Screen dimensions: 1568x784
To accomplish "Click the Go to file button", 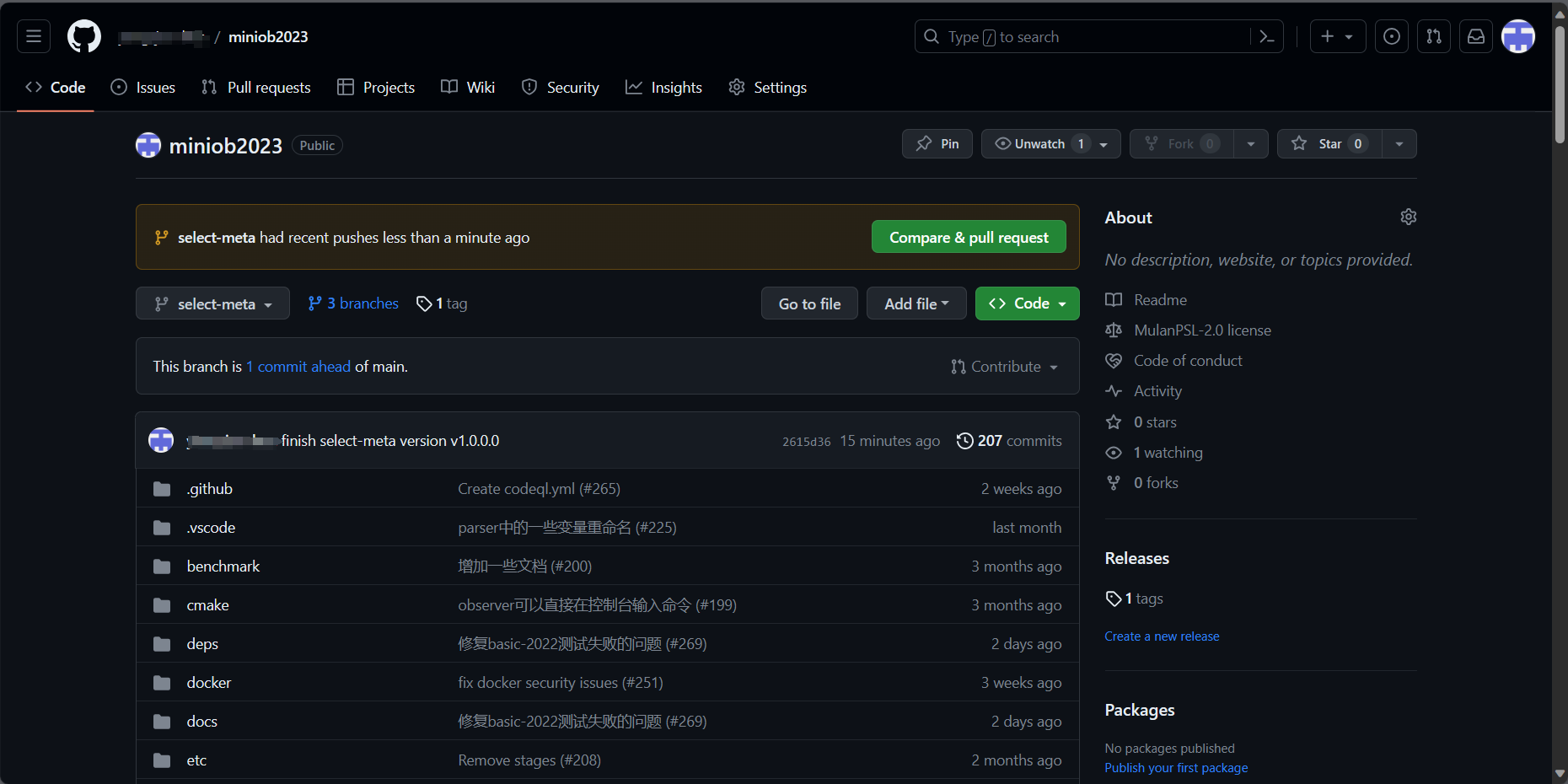I will (809, 303).
